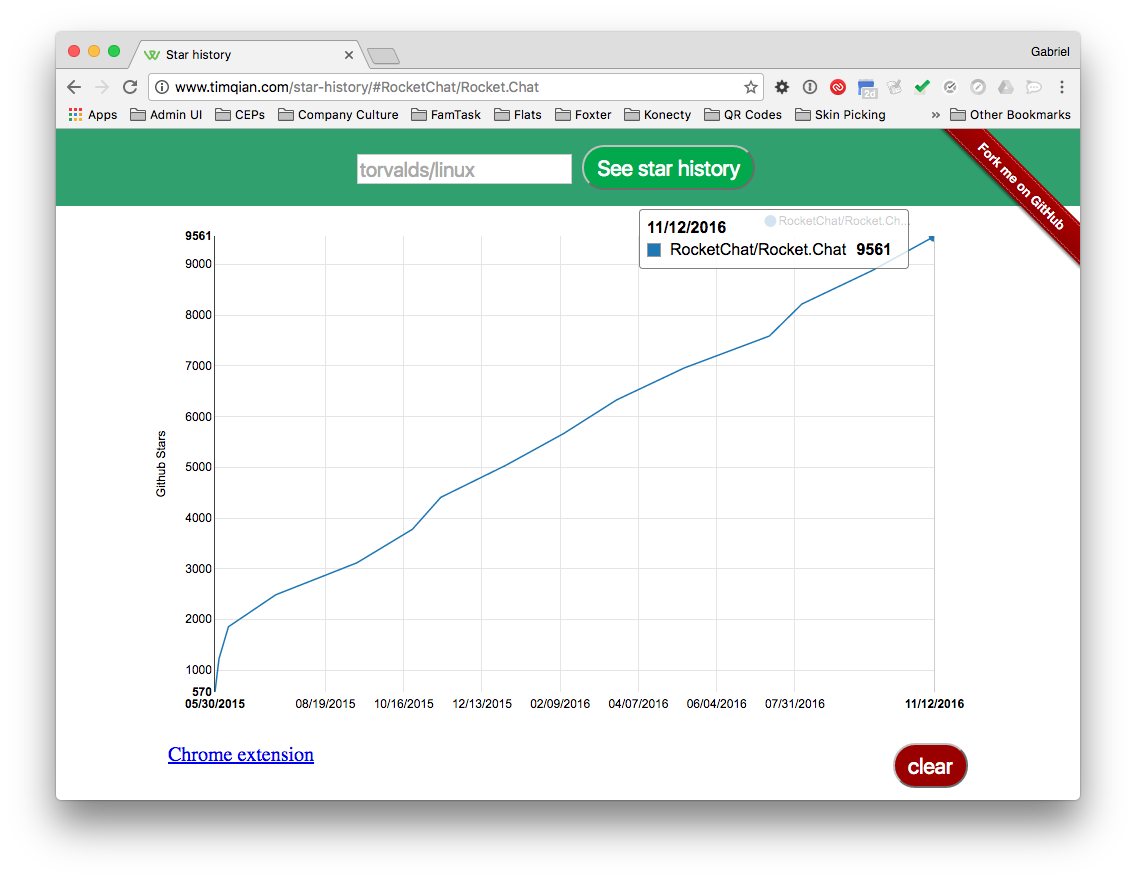This screenshot has height=880, width=1136.
Task: Click the blue RocketChat legend swatch in tooltip
Action: point(653,250)
